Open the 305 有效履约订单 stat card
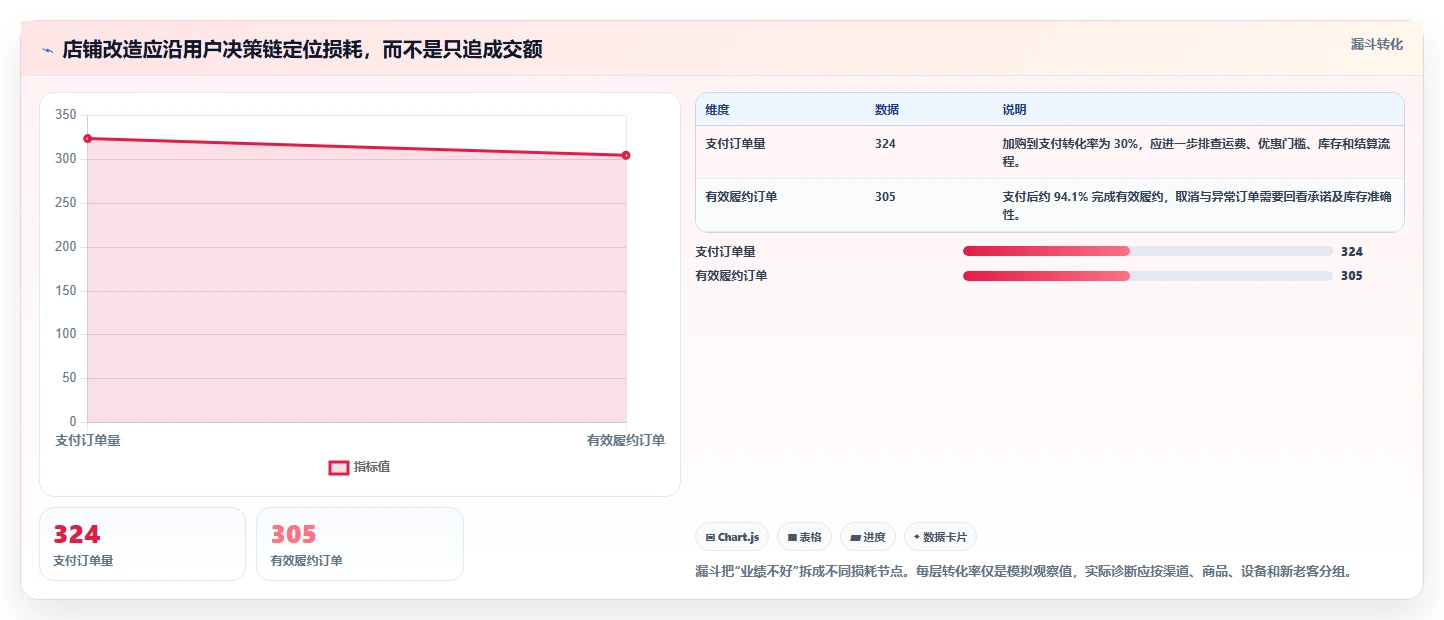 click(360, 544)
